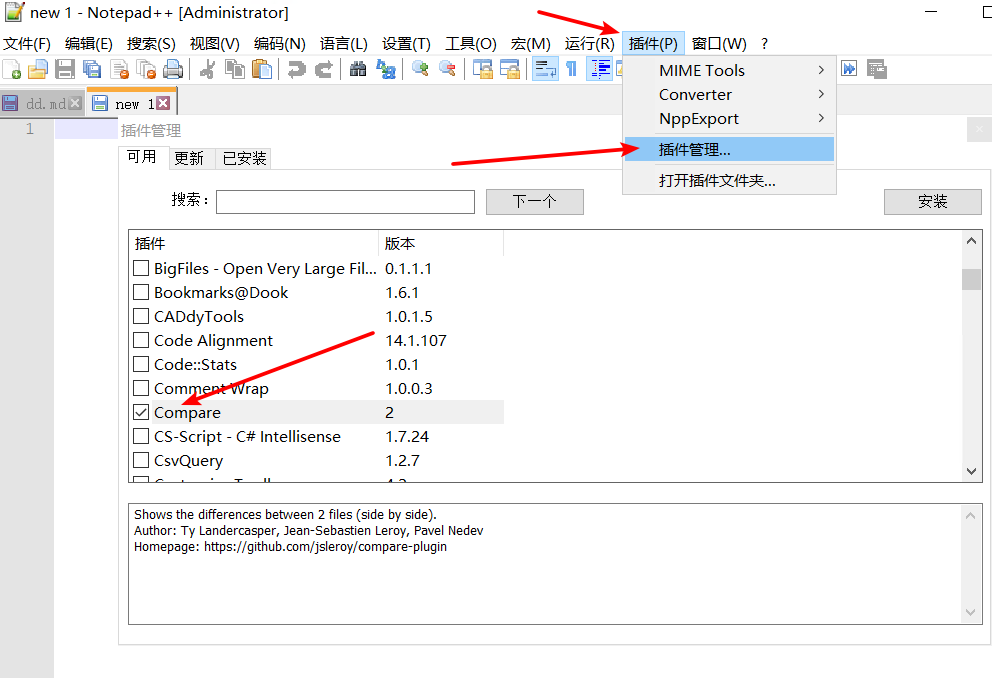The image size is (992, 678).
Task: Show all characters with pilcrow icon
Action: pos(571,69)
